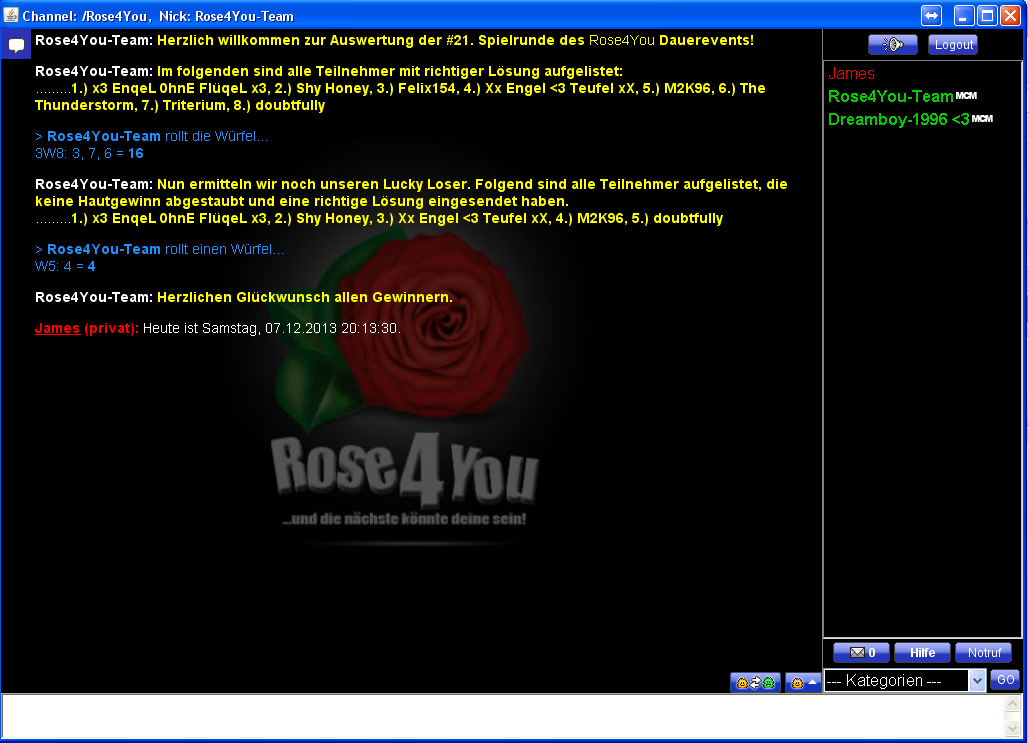The height and width of the screenshot is (743, 1028).
Task: Toggle chat sound with the speaker button
Action: (x=892, y=45)
